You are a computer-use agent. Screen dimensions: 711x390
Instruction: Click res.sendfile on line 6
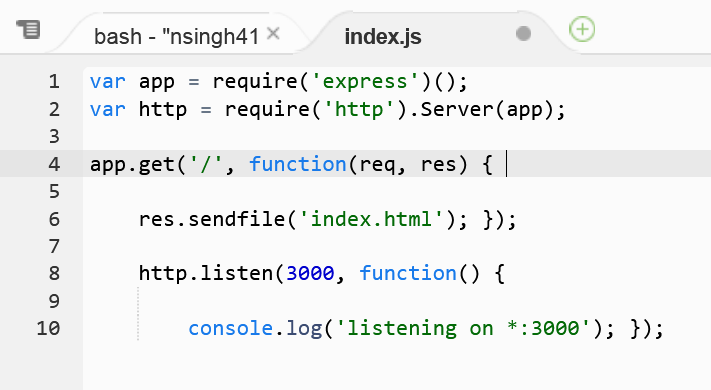coord(212,219)
